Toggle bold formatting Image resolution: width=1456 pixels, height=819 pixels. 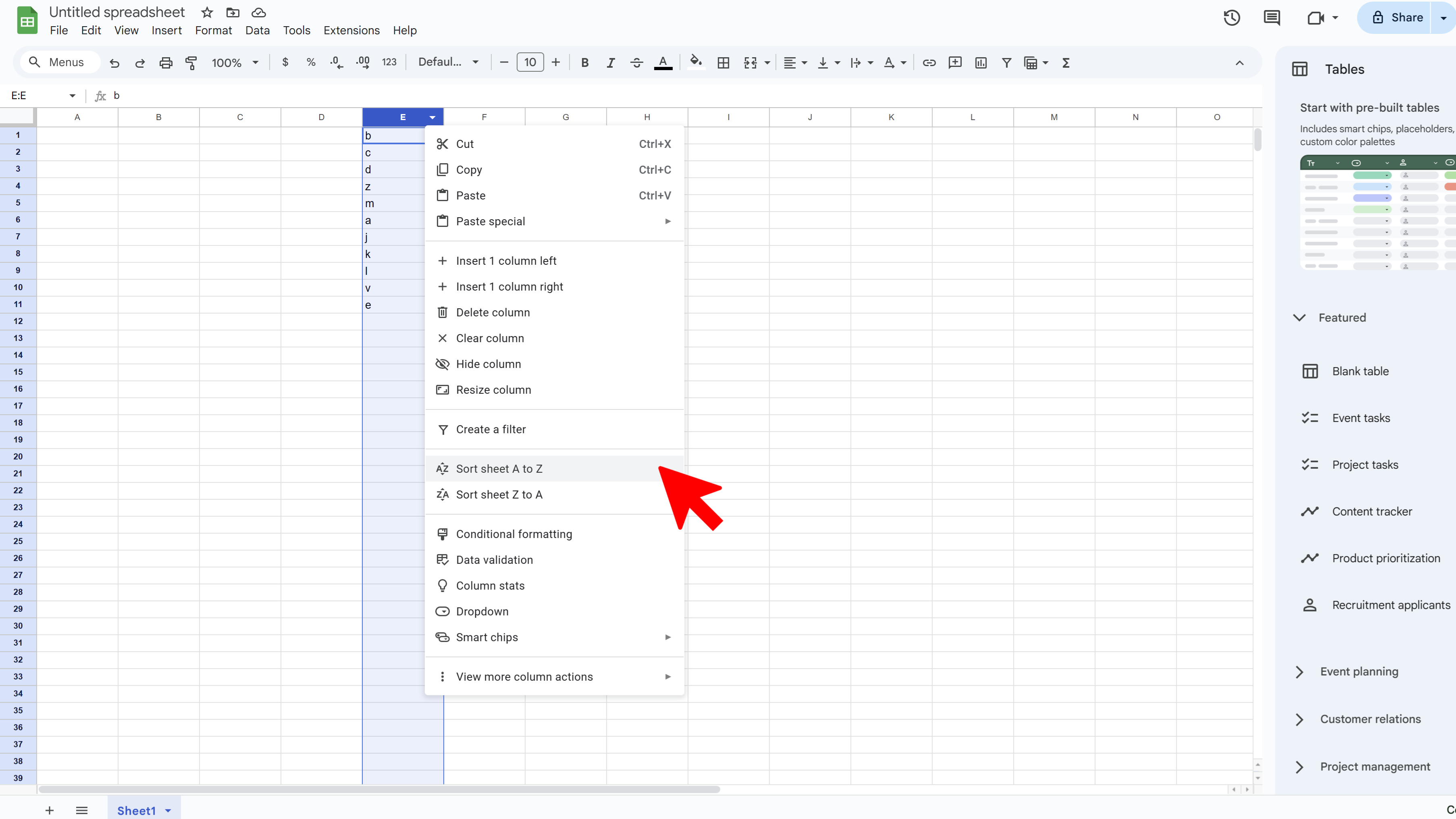coord(585,62)
